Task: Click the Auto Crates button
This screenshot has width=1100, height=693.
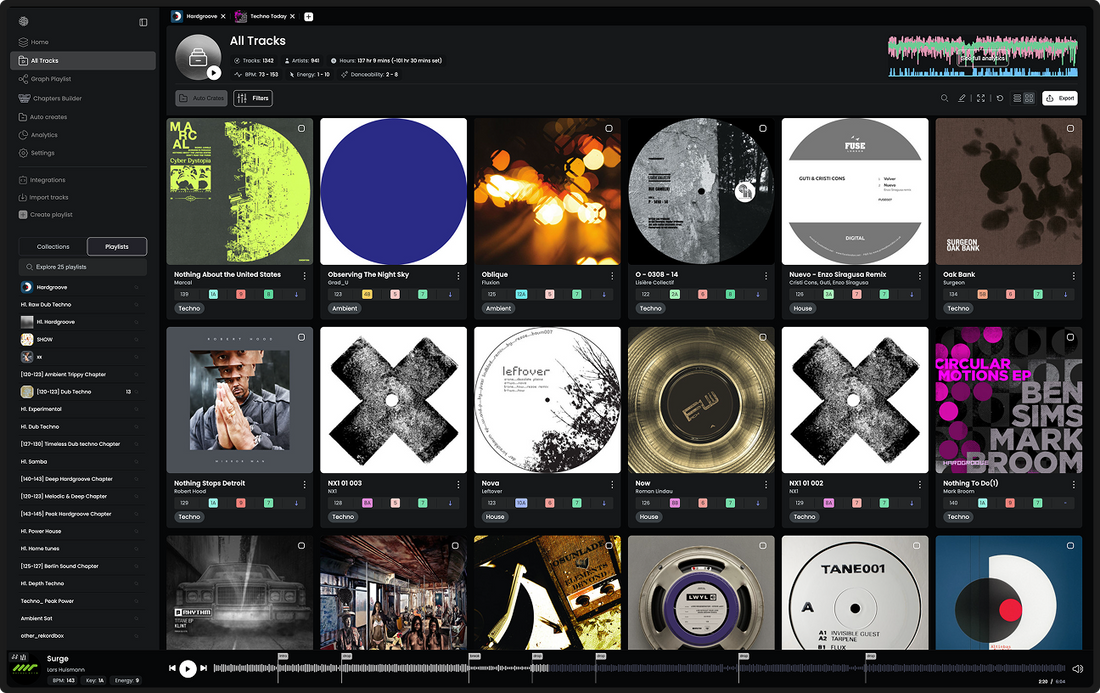Action: [x=202, y=98]
